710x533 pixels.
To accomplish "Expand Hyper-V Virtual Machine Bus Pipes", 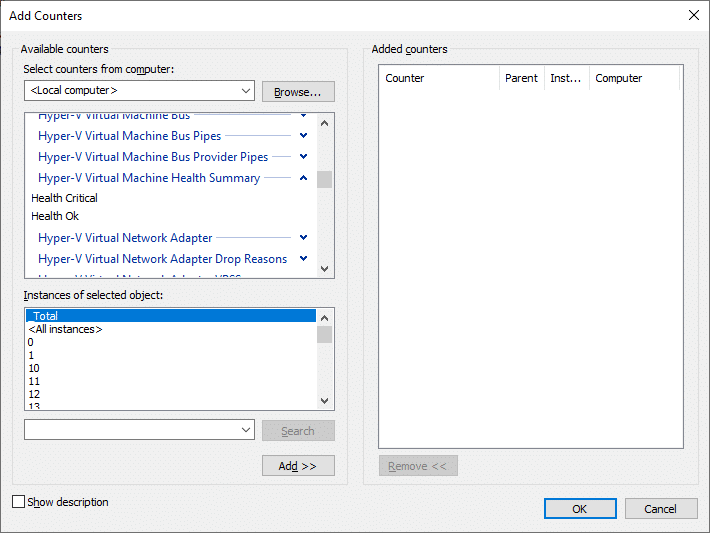I will point(303,135).
